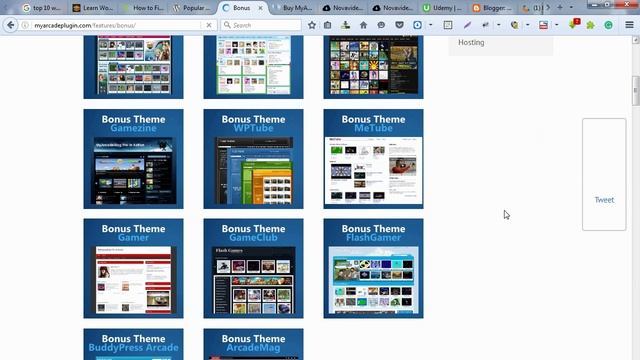
Task: Open the Bonus Theme Gamezine thumbnail
Action: [133, 159]
